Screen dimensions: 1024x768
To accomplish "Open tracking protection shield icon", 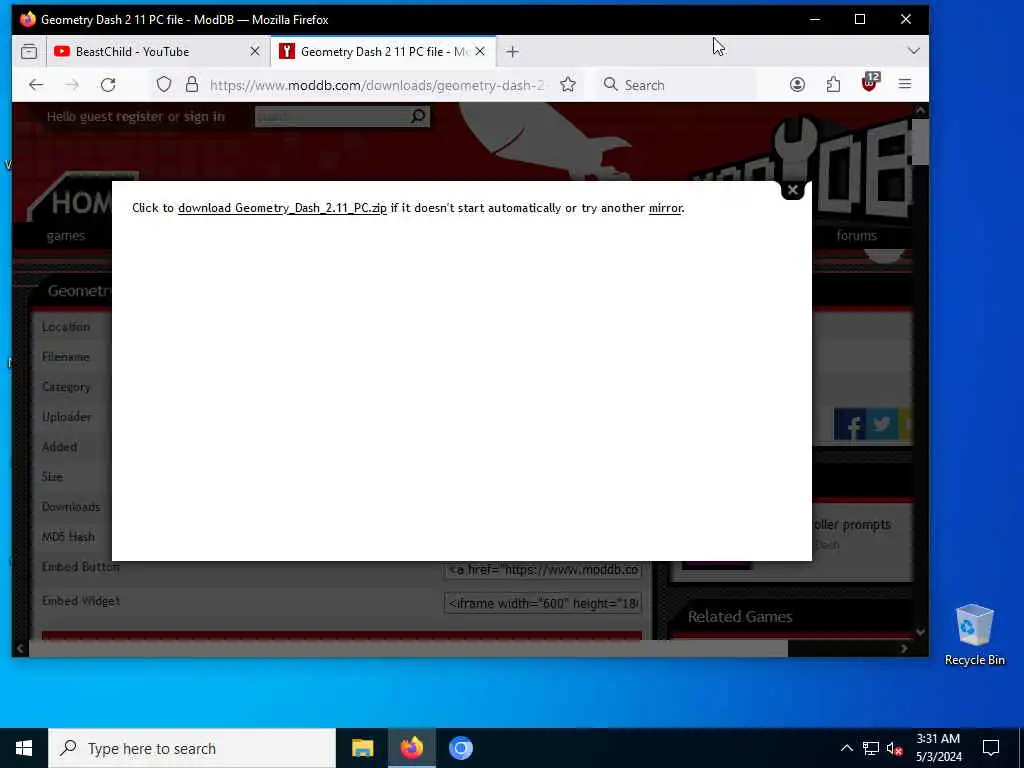I will point(164,84).
